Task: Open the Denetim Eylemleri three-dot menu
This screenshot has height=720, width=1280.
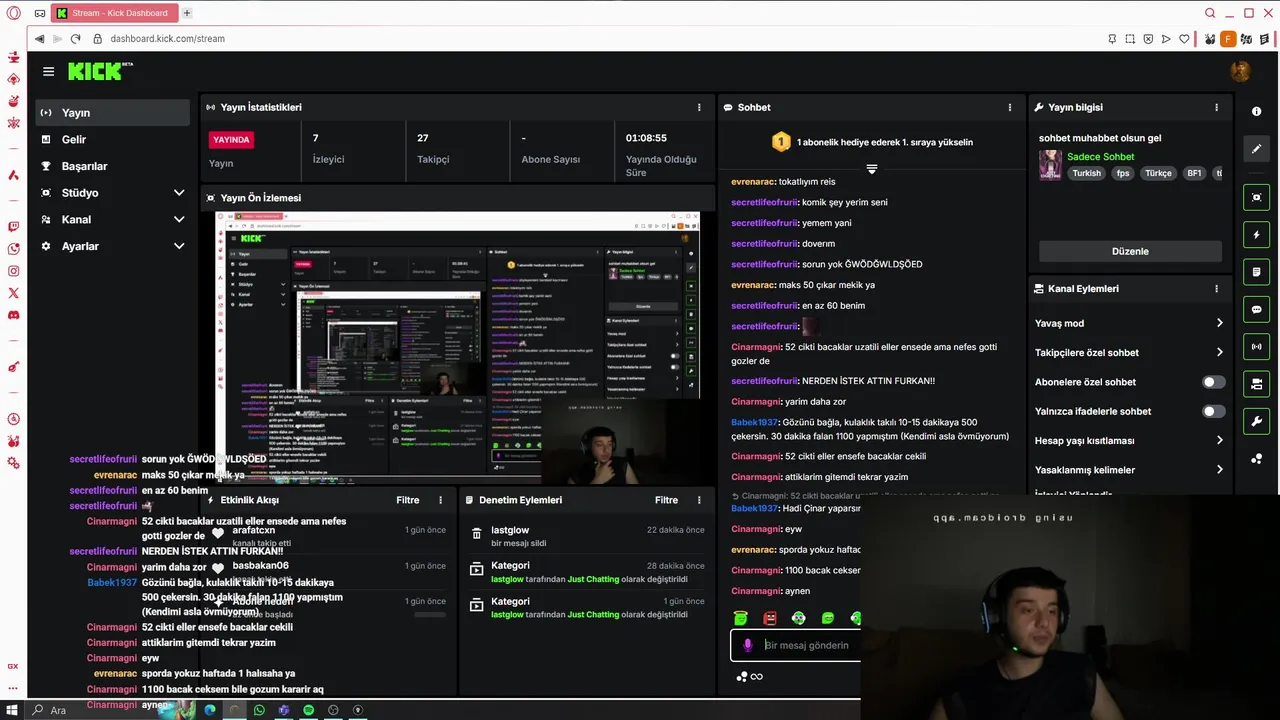Action: coord(699,500)
